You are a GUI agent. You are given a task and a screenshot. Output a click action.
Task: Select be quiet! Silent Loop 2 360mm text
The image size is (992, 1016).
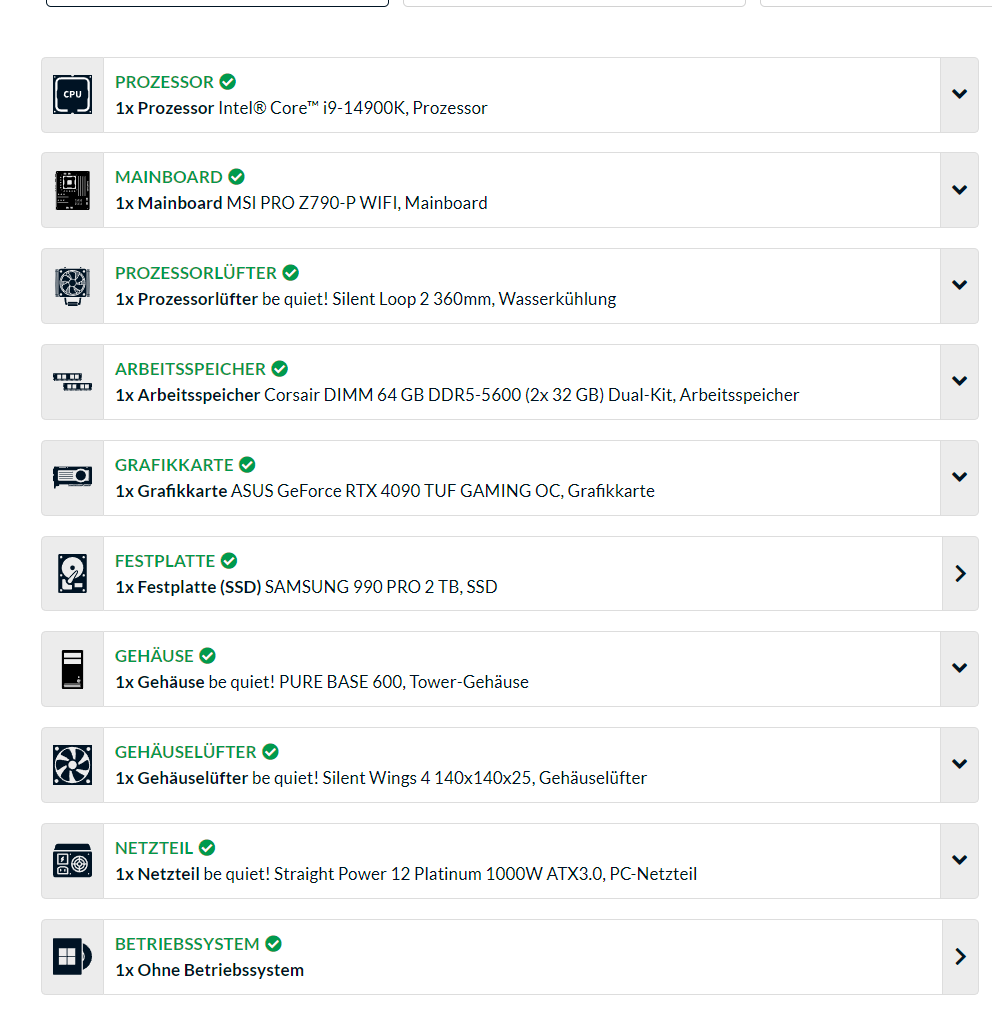[439, 299]
